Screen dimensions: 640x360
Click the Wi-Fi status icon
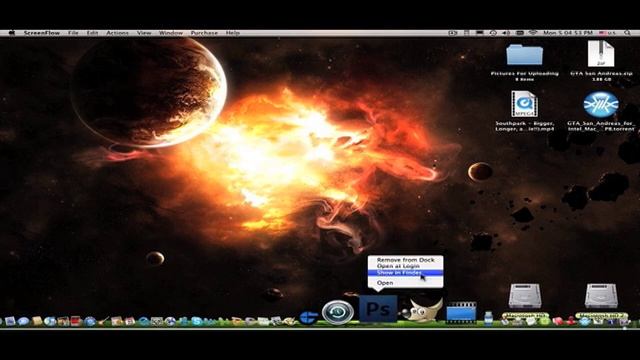coord(533,33)
